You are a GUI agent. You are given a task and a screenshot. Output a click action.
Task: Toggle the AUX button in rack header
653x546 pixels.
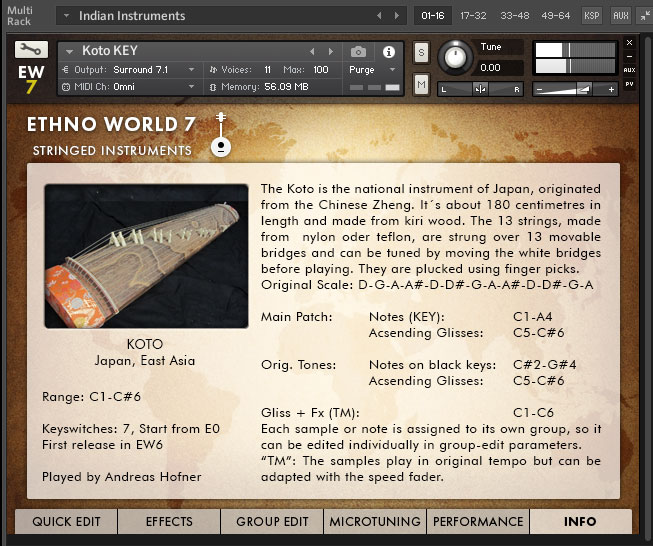tap(621, 16)
